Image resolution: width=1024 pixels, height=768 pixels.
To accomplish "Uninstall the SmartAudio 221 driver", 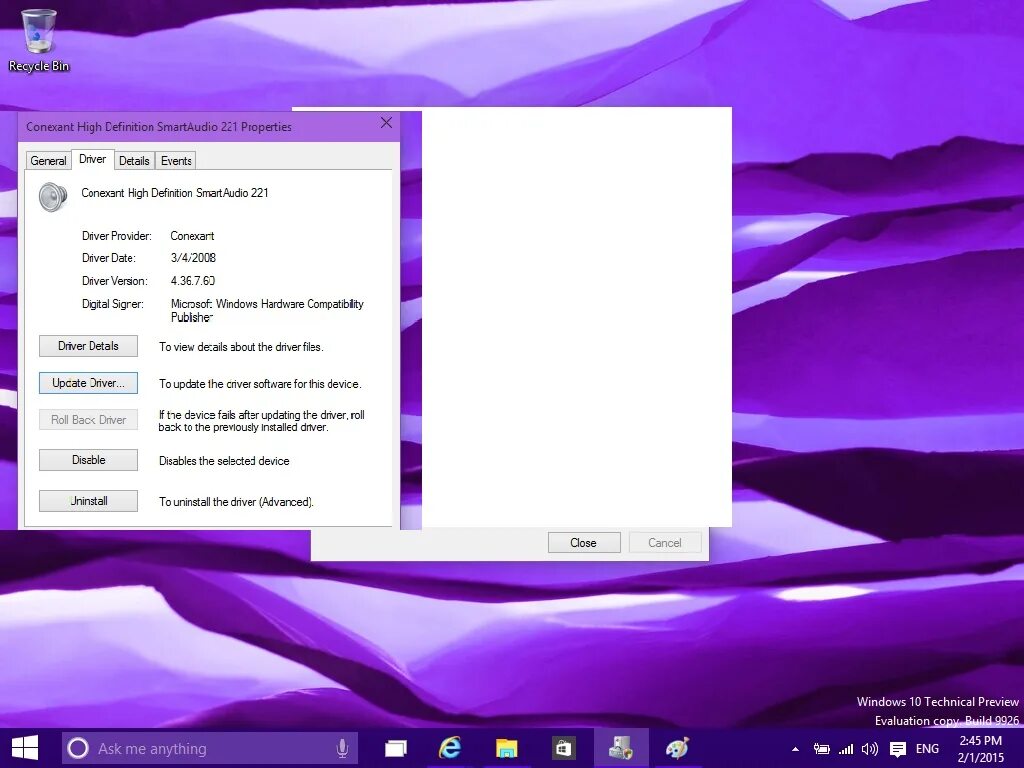I will pyautogui.click(x=88, y=501).
